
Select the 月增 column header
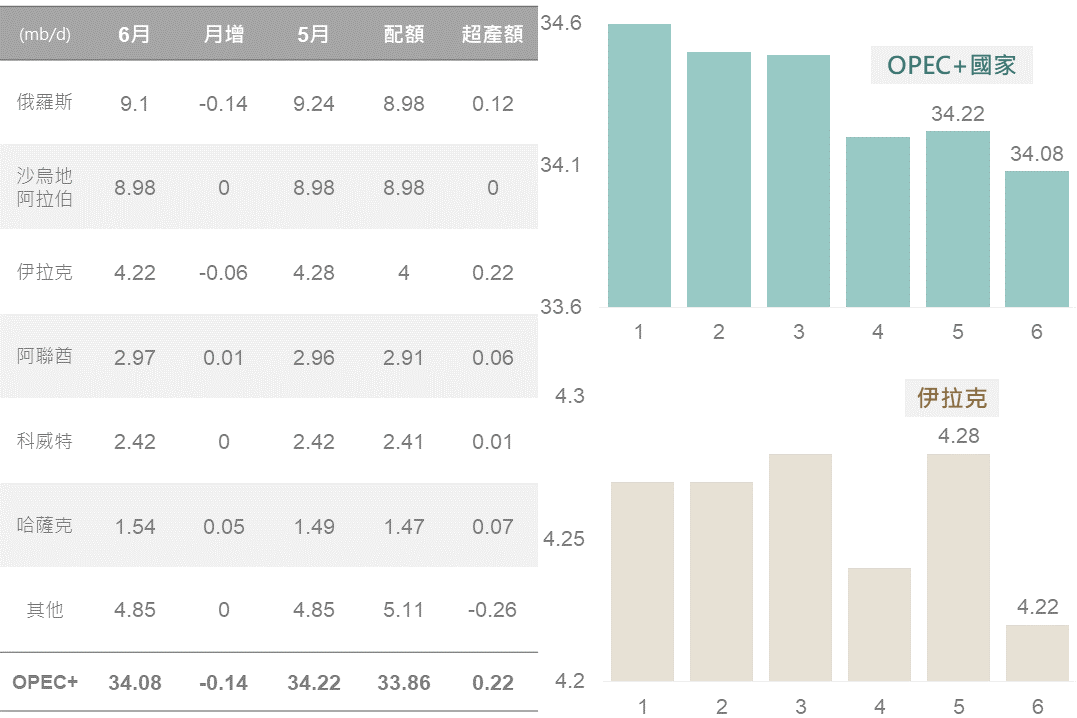(223, 34)
